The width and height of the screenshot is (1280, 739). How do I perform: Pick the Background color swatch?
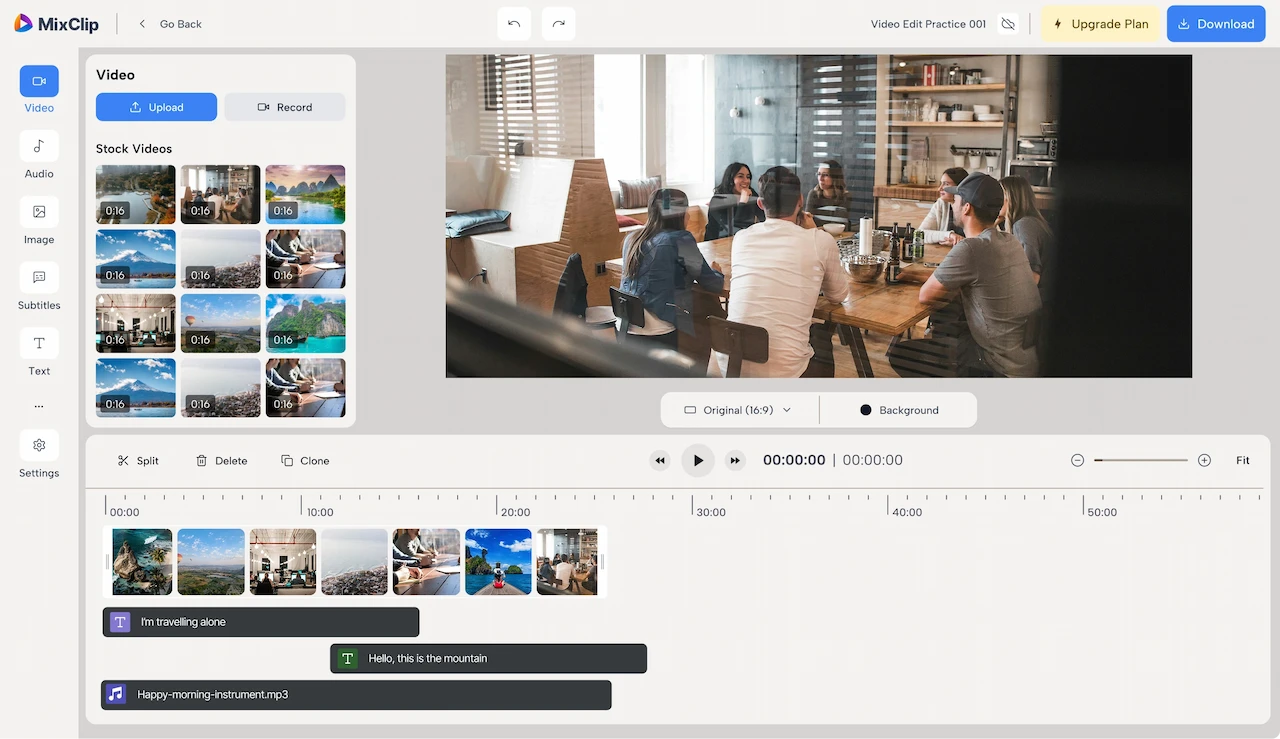tap(866, 410)
